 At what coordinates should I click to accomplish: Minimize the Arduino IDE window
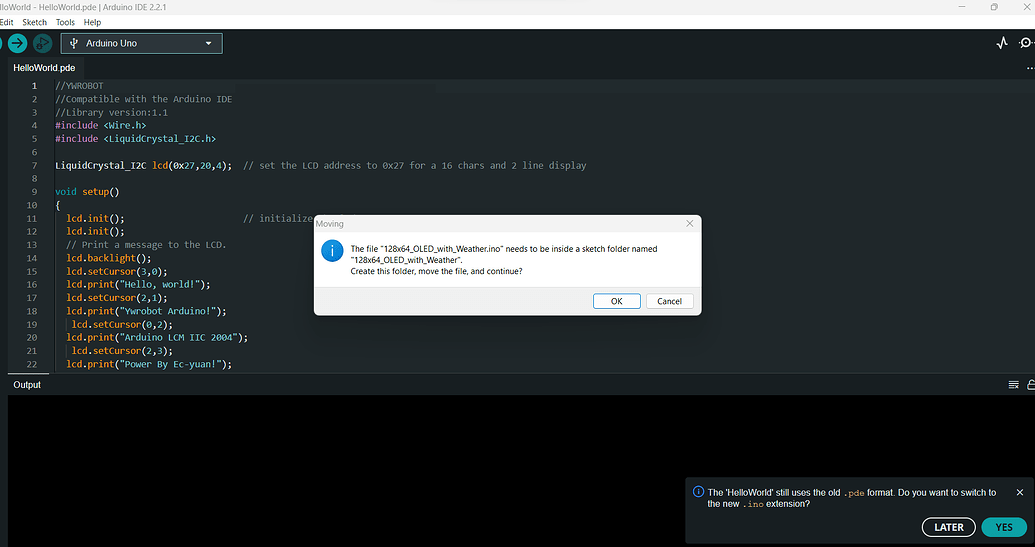[964, 7]
